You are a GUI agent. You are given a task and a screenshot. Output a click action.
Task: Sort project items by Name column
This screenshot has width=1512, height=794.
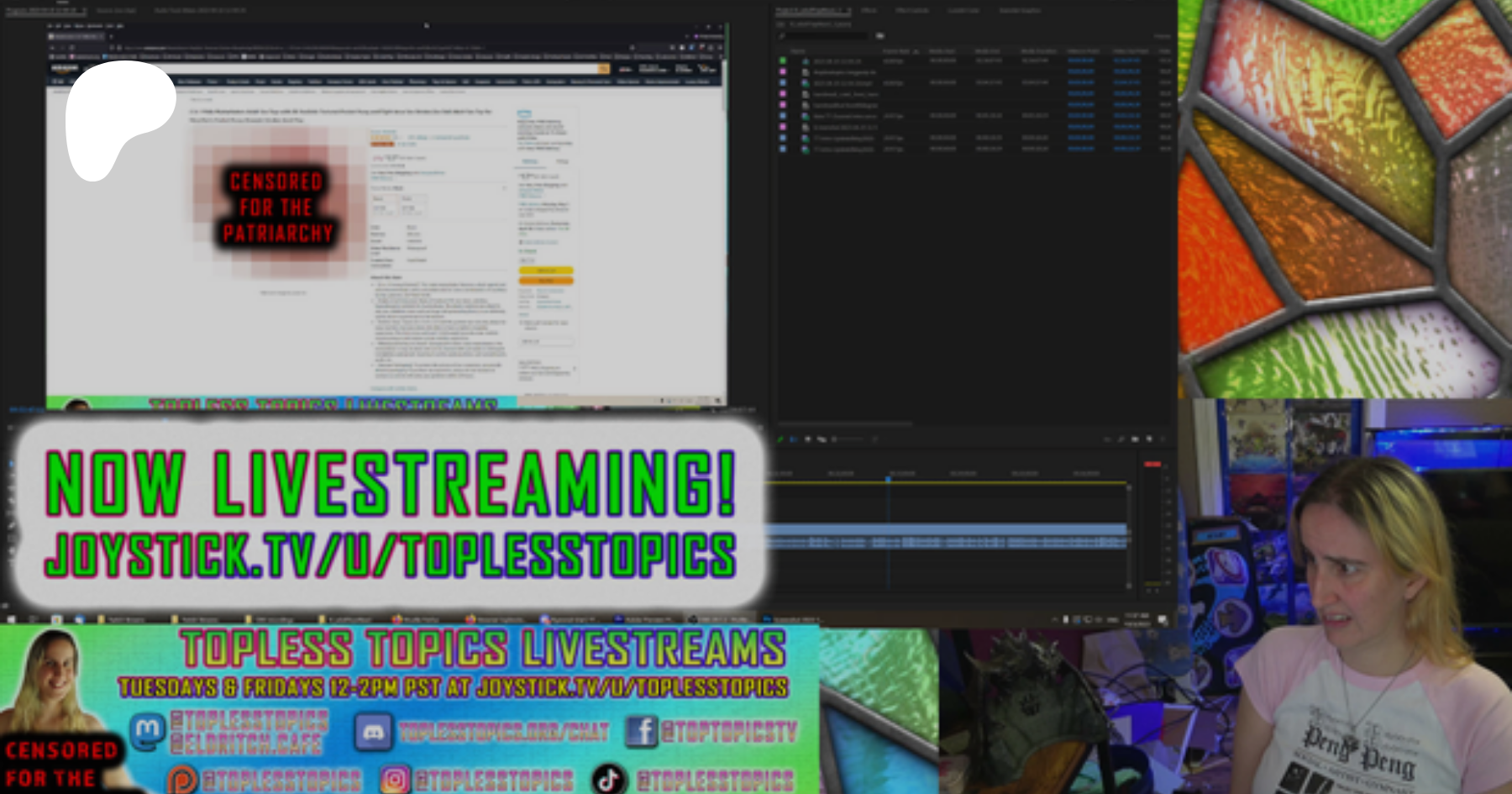[796, 51]
